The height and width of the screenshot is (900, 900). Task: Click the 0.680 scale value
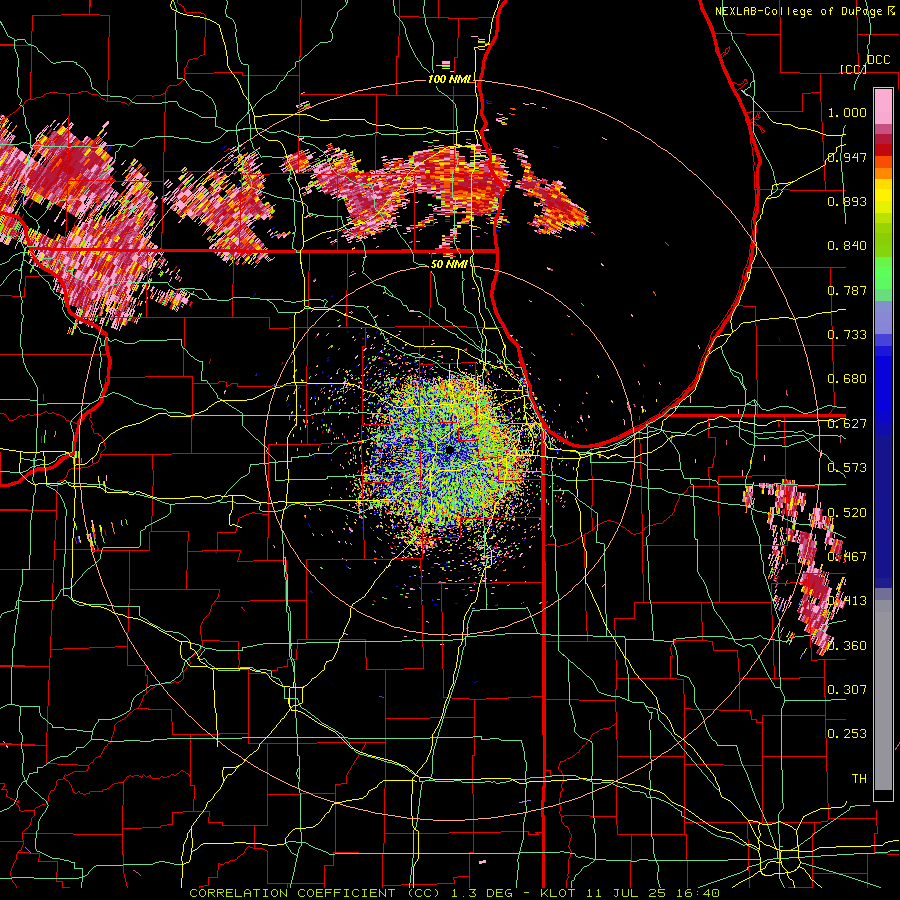(847, 379)
